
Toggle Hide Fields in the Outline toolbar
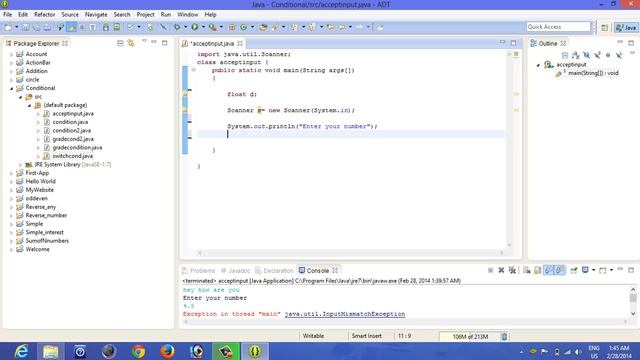[x=587, y=55]
